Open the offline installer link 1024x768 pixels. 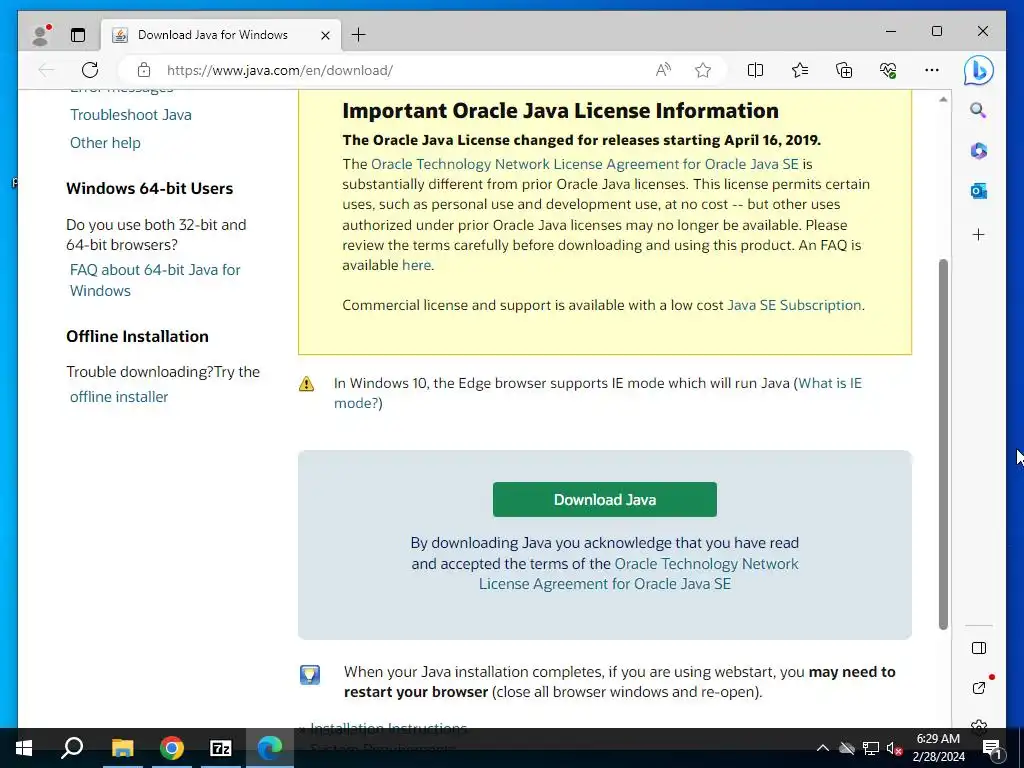(x=119, y=397)
